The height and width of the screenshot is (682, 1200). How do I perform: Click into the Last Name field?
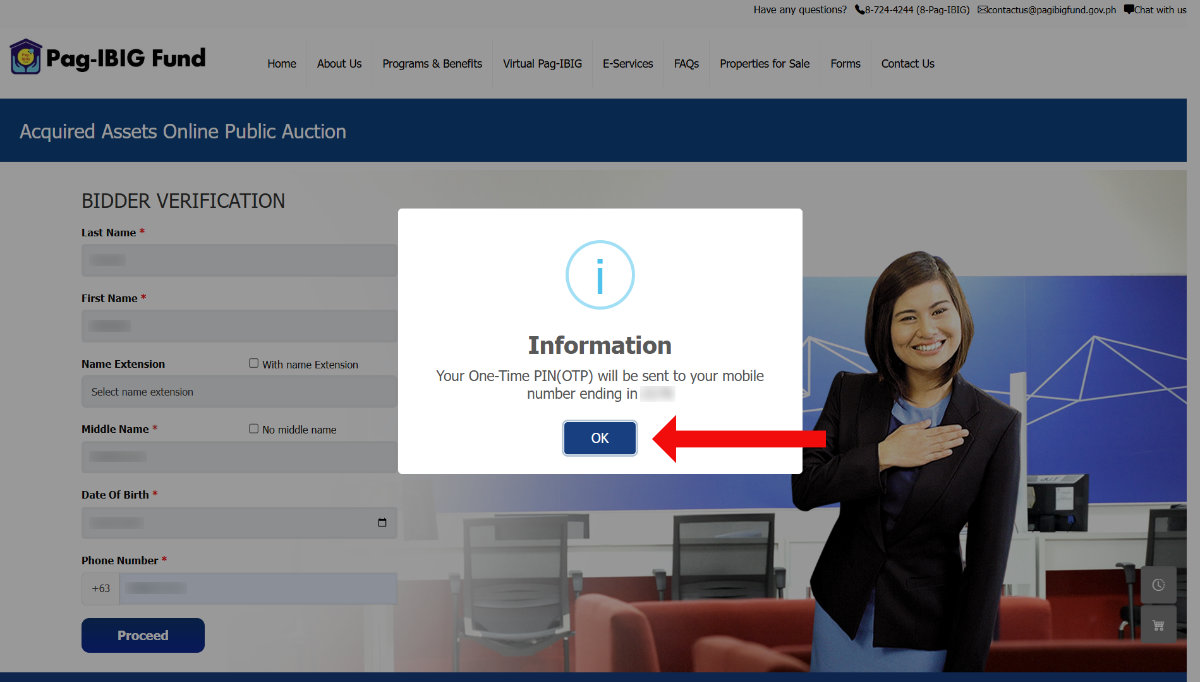[x=239, y=261]
